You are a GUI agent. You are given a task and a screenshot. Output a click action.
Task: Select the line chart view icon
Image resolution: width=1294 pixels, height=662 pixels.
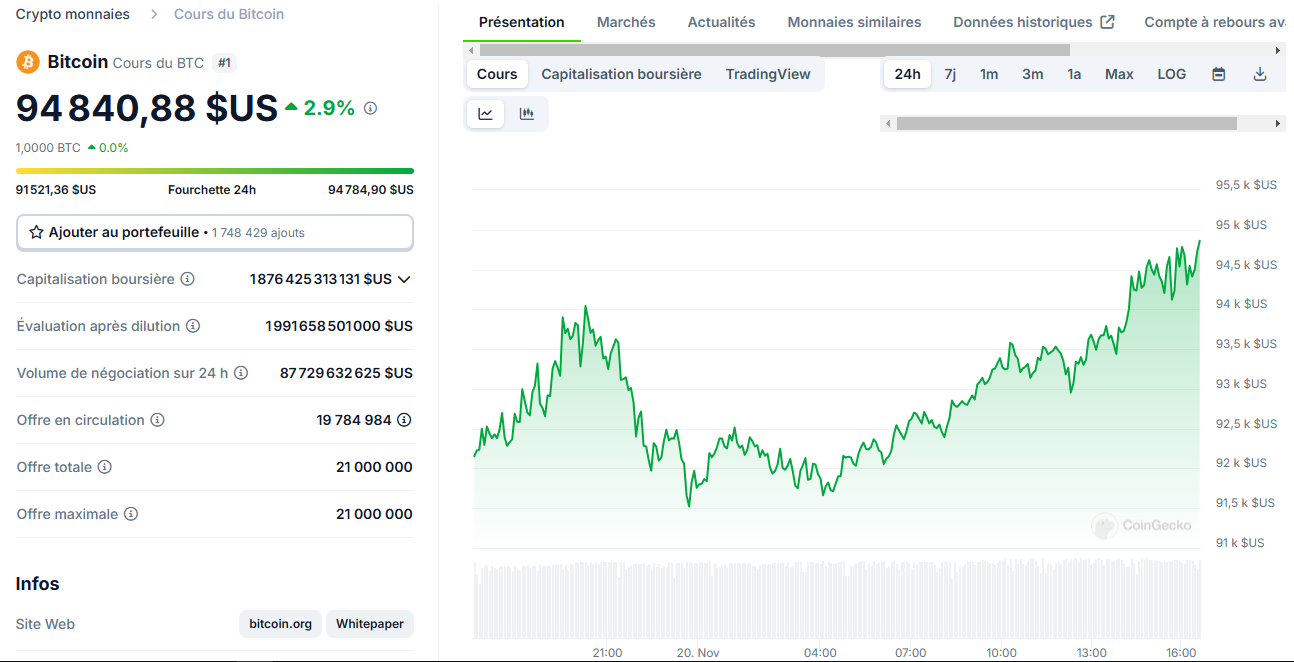486,114
